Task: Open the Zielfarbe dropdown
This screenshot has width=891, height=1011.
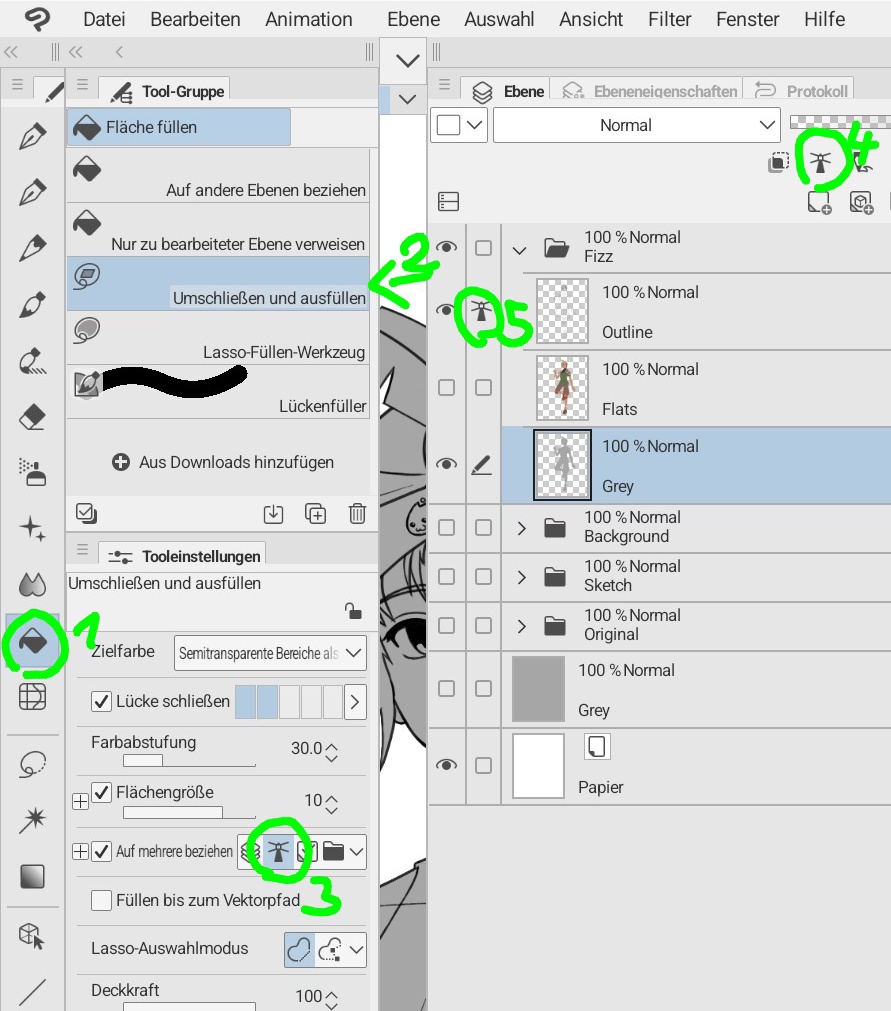Action: click(x=270, y=653)
